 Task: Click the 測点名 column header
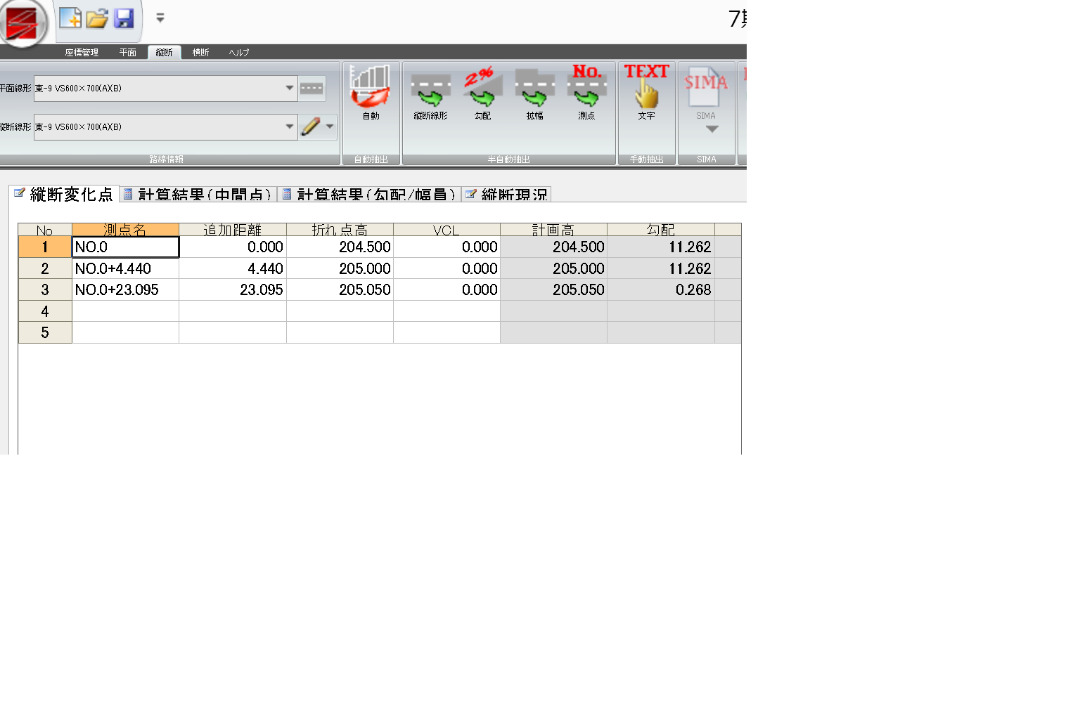point(125,229)
